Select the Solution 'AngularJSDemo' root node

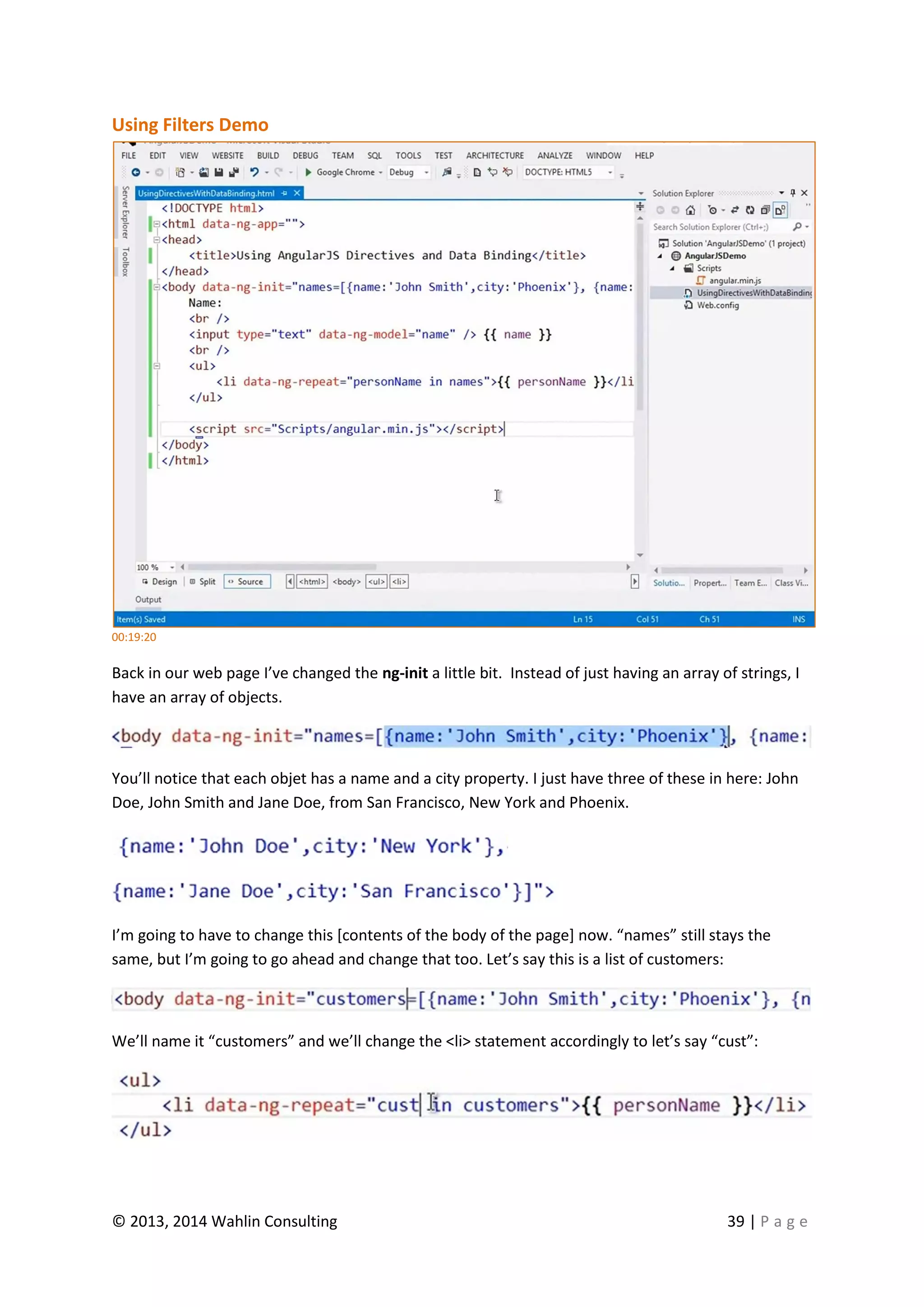click(732, 244)
